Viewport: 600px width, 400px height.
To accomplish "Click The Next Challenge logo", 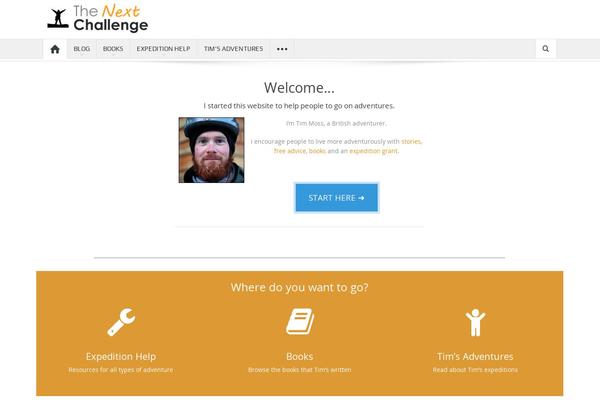I will click(98, 18).
